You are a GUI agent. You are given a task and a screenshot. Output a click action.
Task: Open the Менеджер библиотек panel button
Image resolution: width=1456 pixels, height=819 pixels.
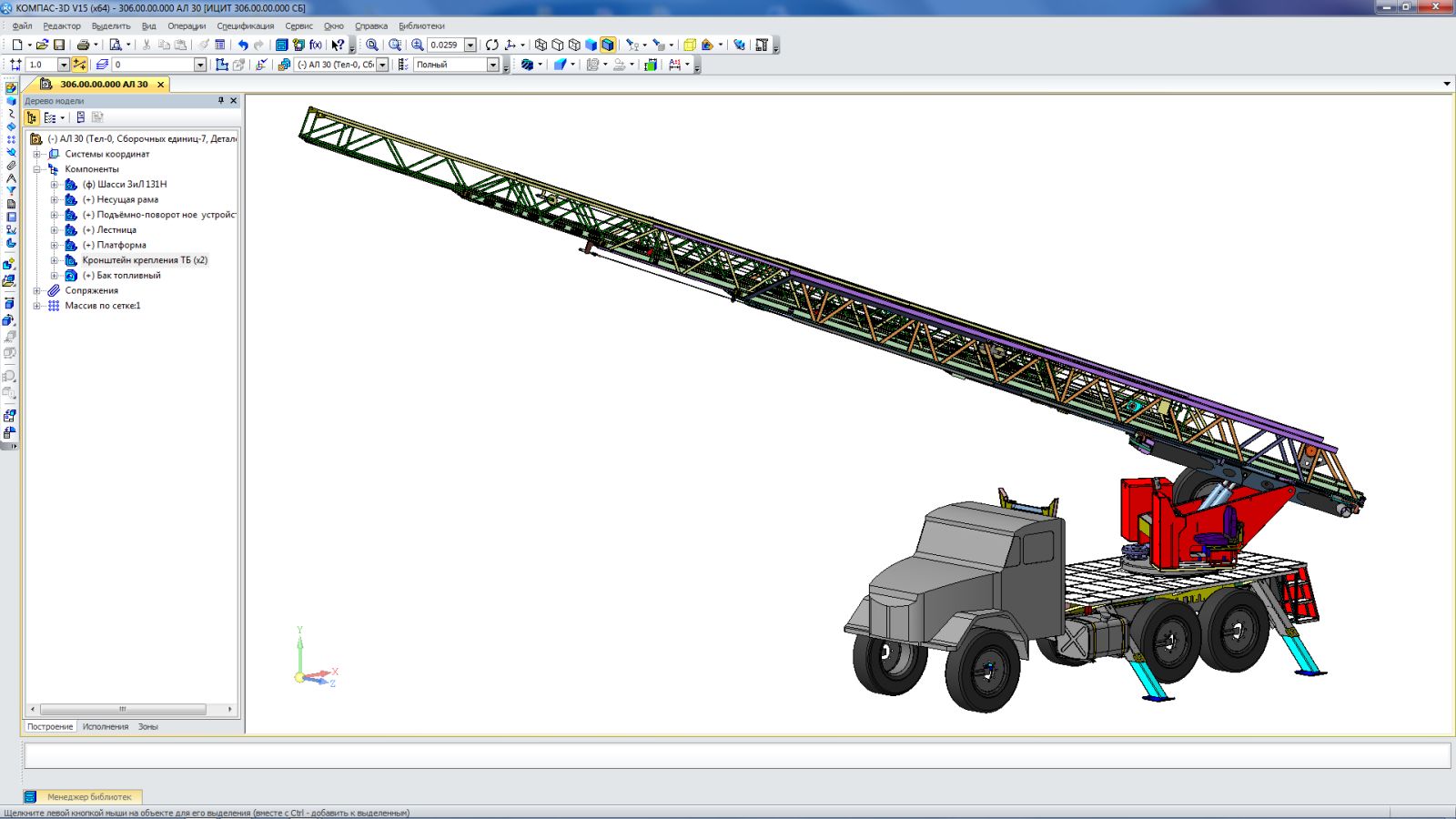(89, 797)
